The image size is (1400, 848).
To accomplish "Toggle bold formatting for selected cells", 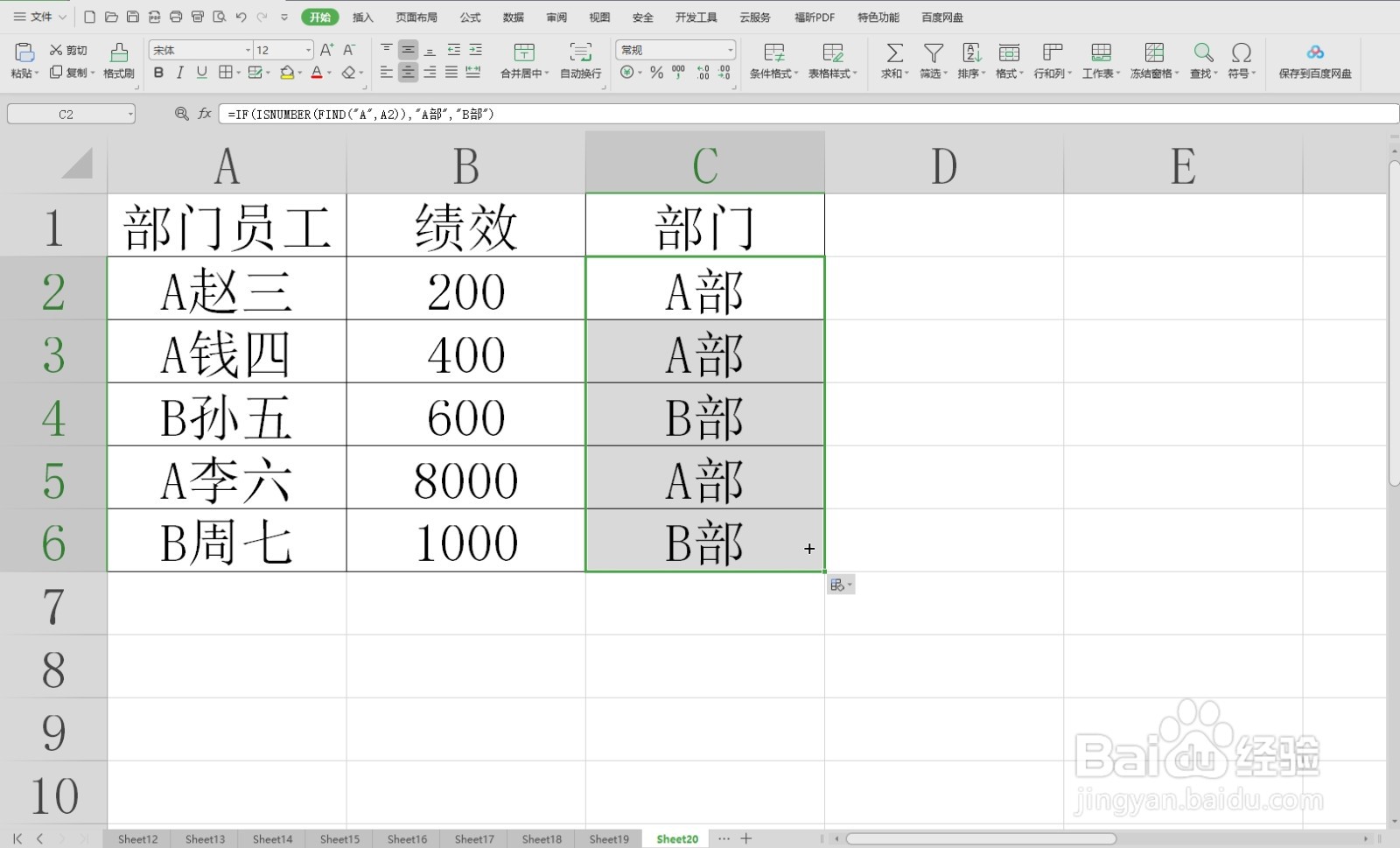I will (157, 74).
